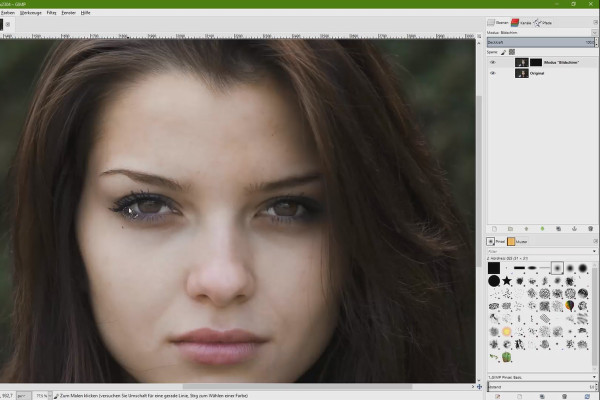Hide the Modus "Bildschirm" layer
This screenshot has width=600, height=400.
[492, 62]
